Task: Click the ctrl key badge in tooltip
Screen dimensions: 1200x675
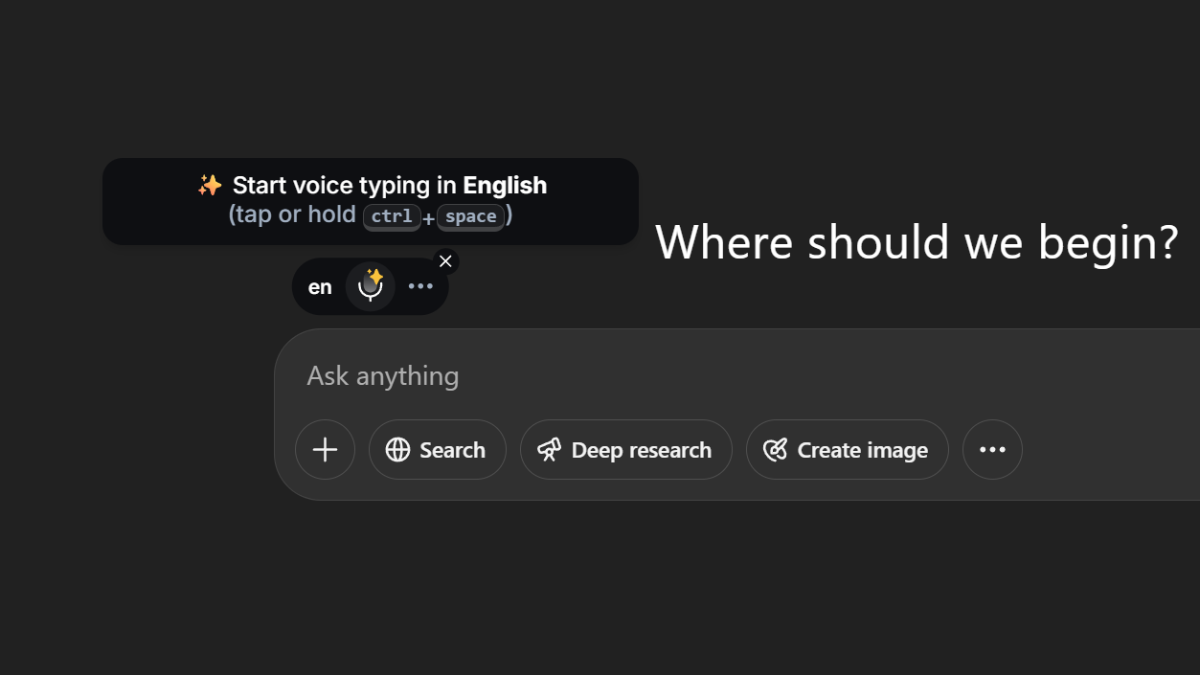Action: coord(391,216)
